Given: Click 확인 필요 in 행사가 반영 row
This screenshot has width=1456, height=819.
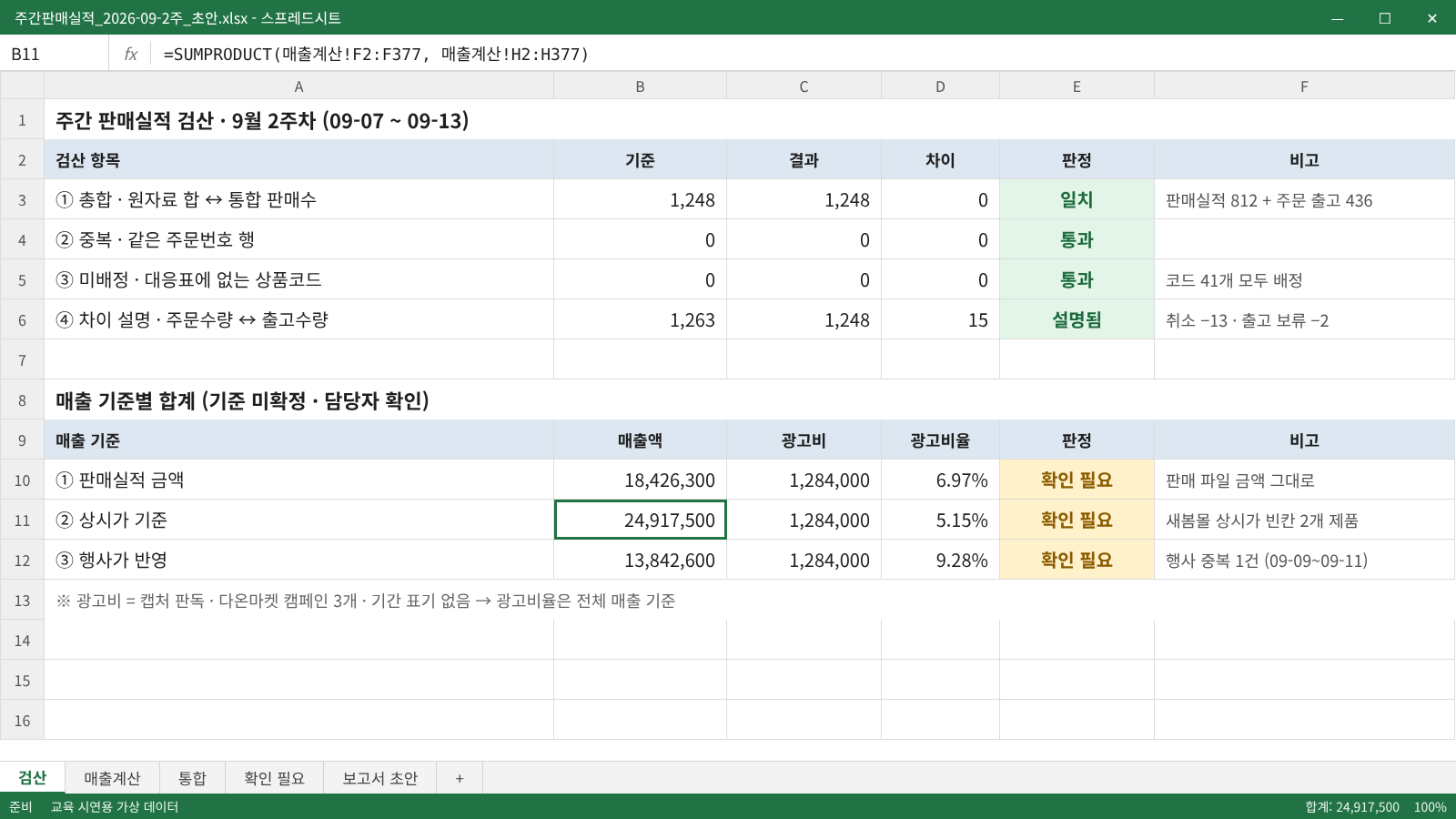Looking at the screenshot, I should pyautogui.click(x=1077, y=560).
